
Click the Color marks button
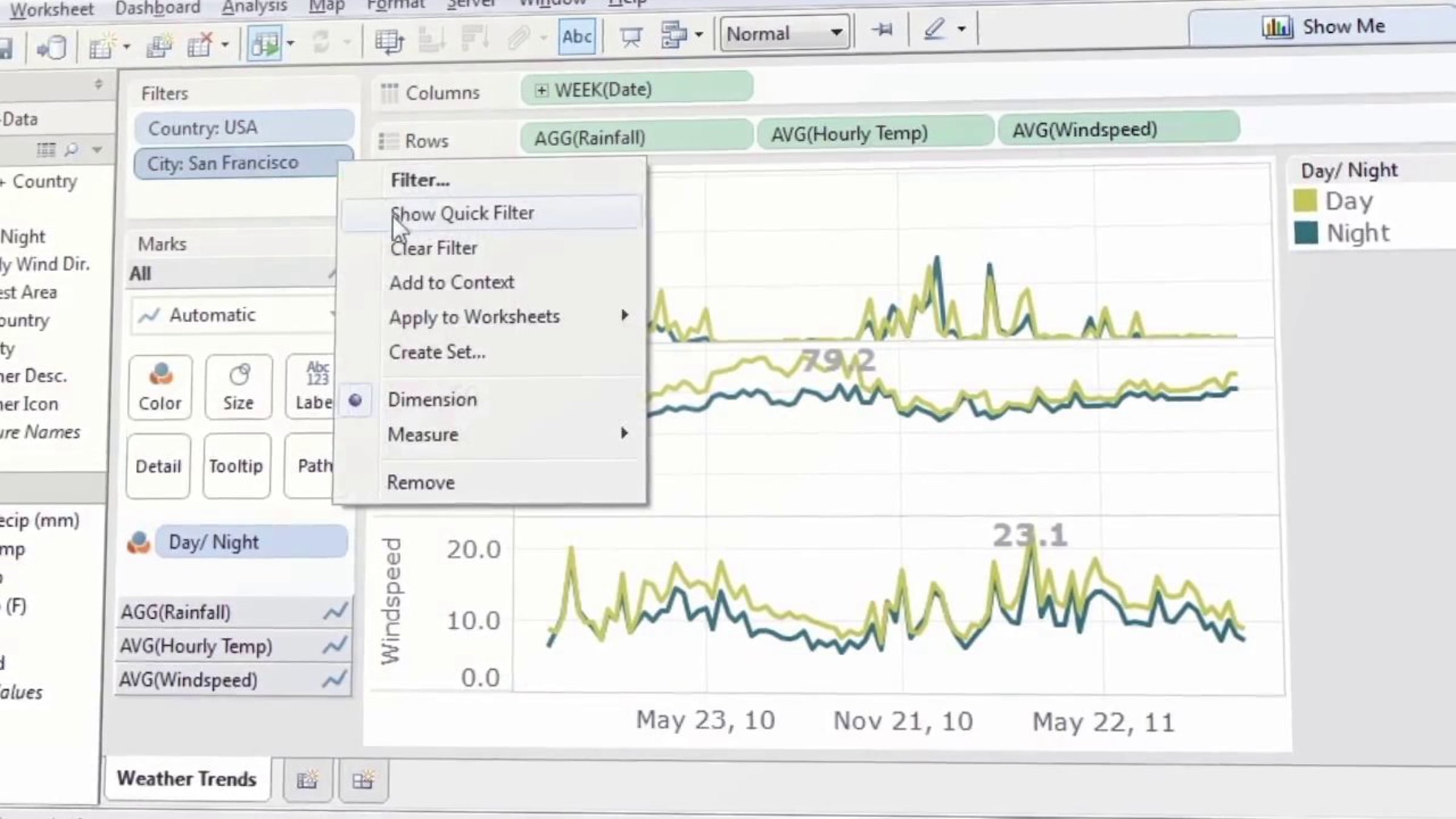160,387
